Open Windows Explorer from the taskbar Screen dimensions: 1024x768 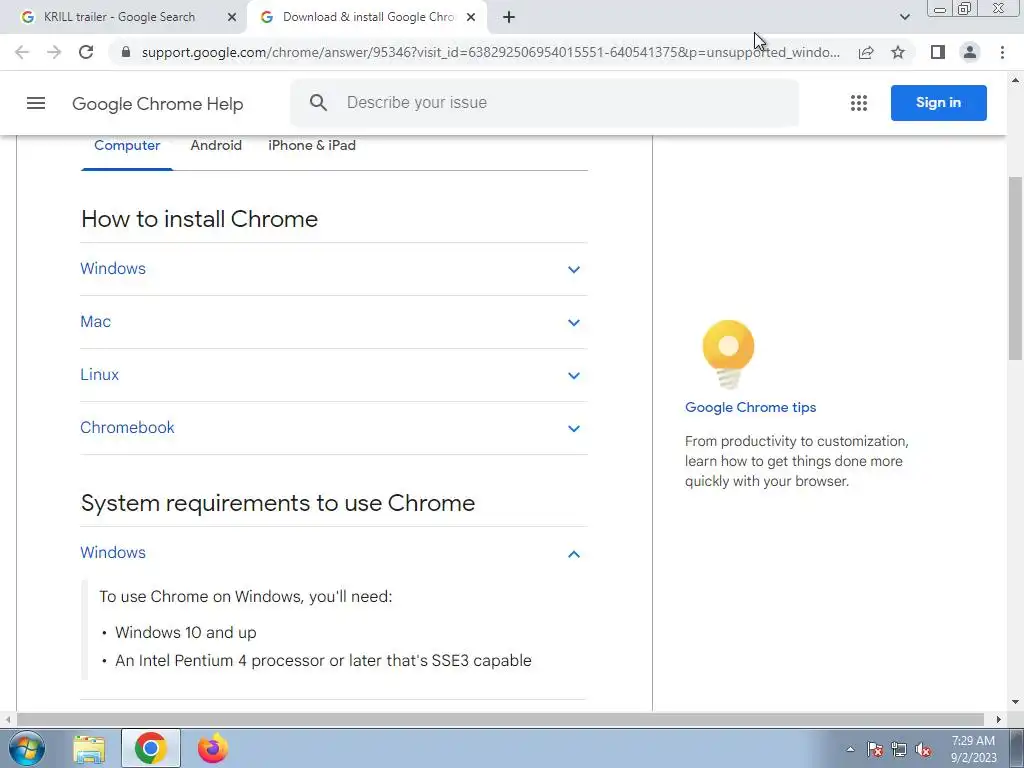tap(89, 749)
